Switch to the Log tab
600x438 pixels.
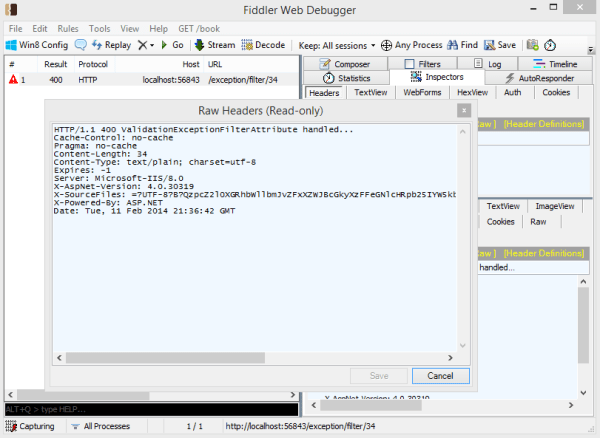(488, 64)
